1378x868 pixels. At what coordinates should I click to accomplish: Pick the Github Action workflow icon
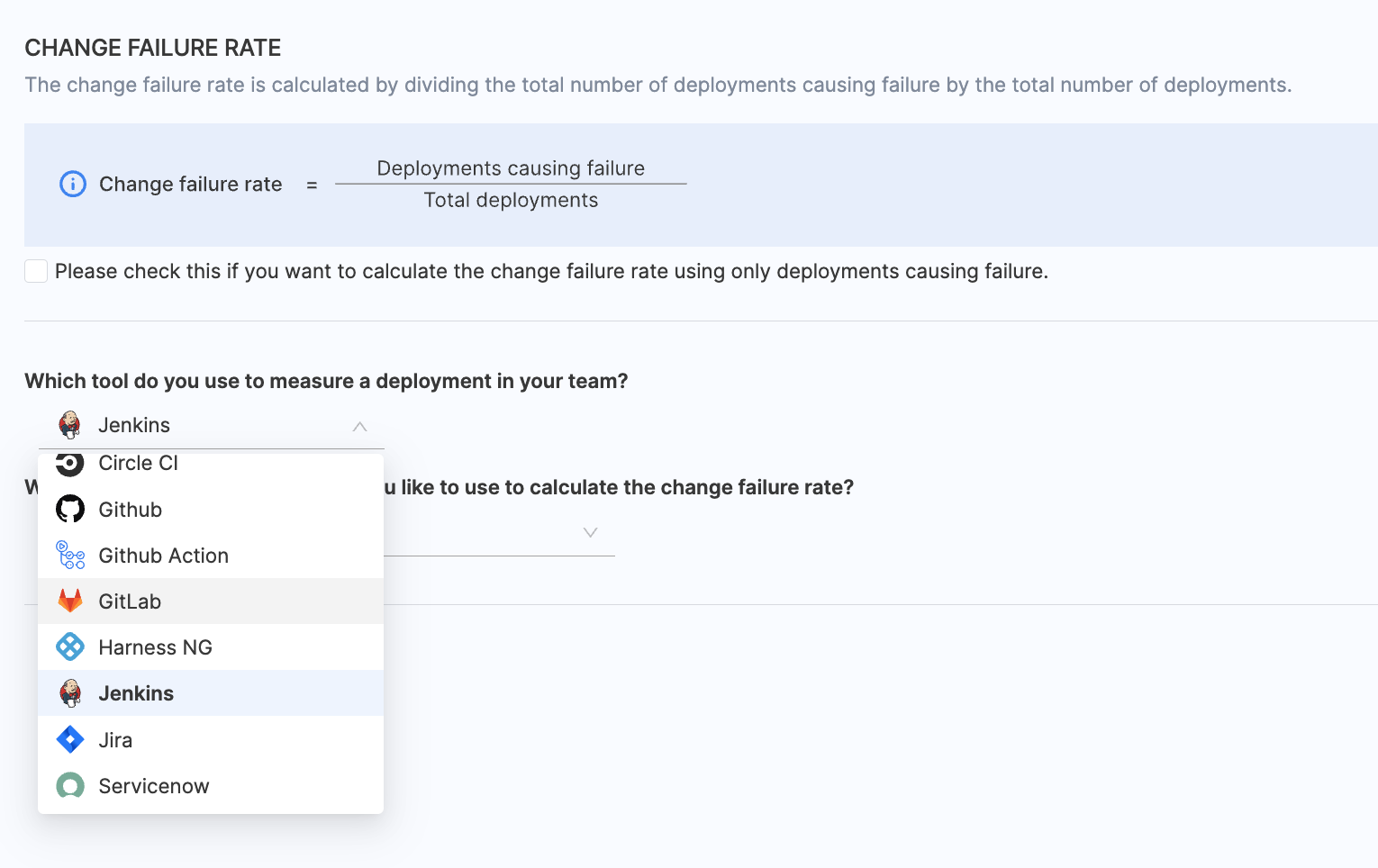pos(70,556)
